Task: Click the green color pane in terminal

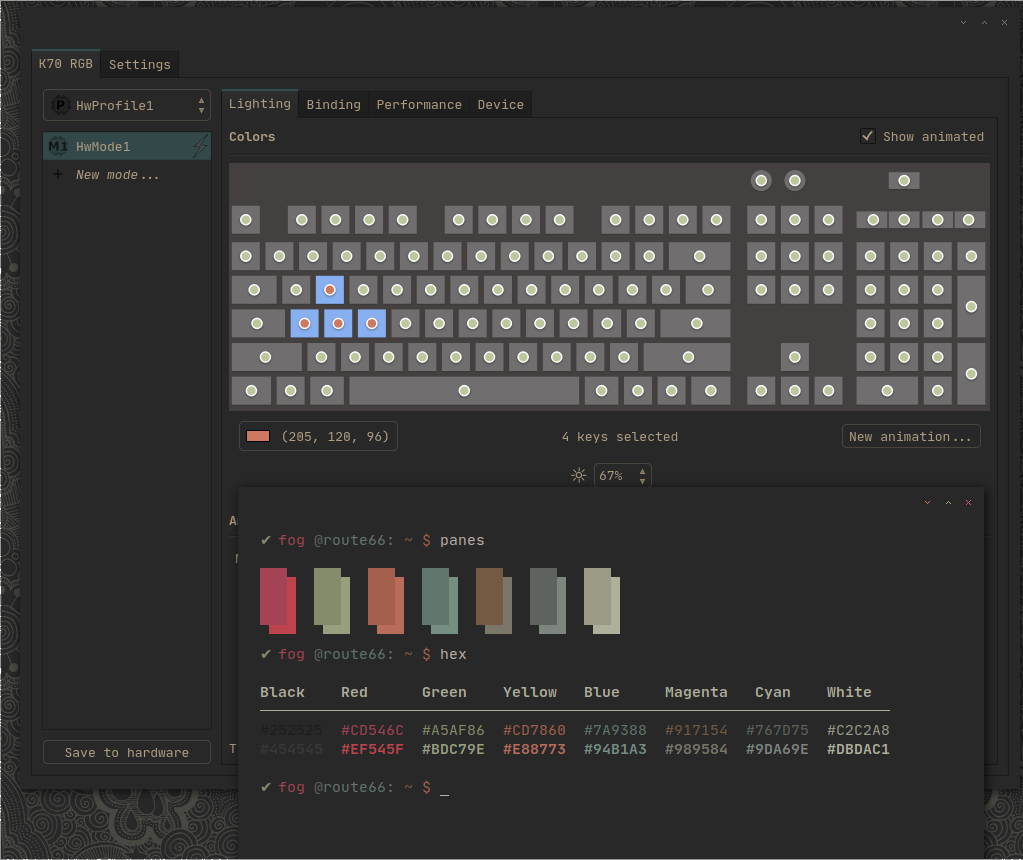Action: point(331,601)
